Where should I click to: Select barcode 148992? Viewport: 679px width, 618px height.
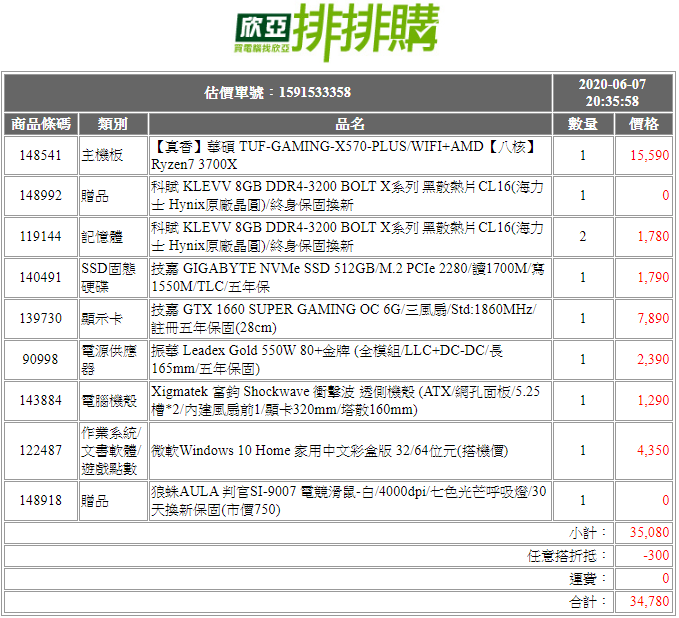(41, 196)
